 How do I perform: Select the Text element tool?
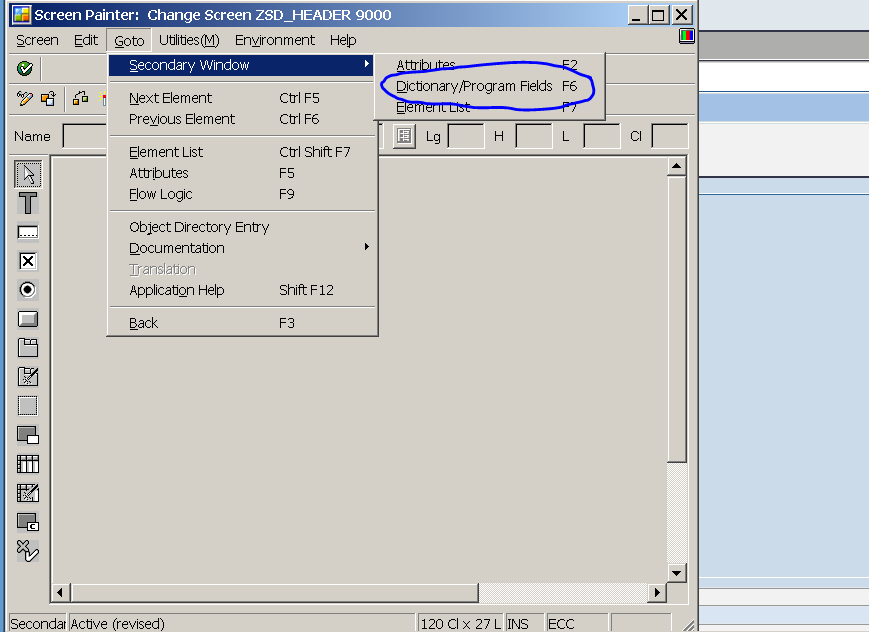point(27,202)
